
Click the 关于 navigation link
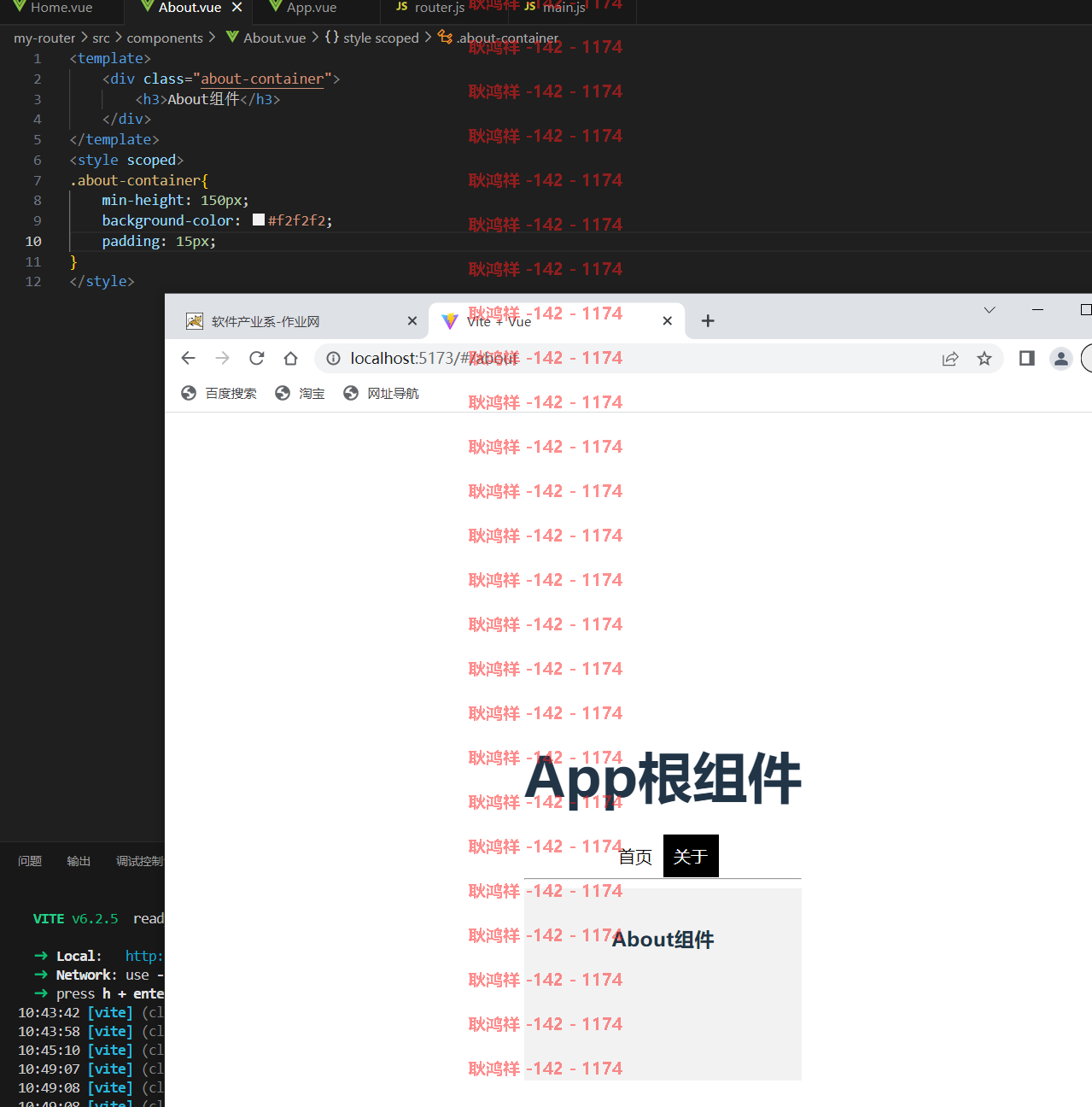pyautogui.click(x=691, y=857)
